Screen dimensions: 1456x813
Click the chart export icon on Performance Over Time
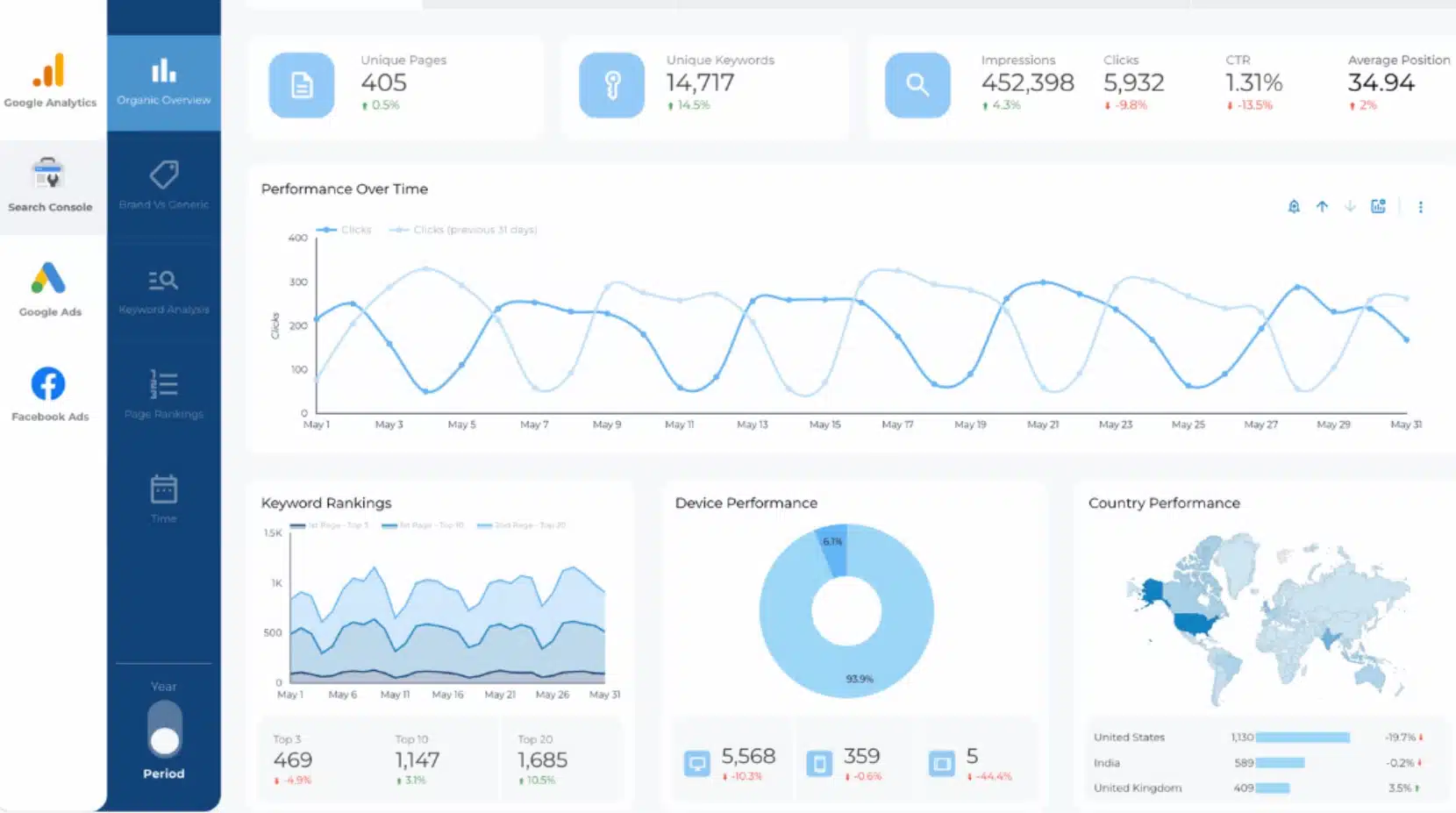[1379, 207]
